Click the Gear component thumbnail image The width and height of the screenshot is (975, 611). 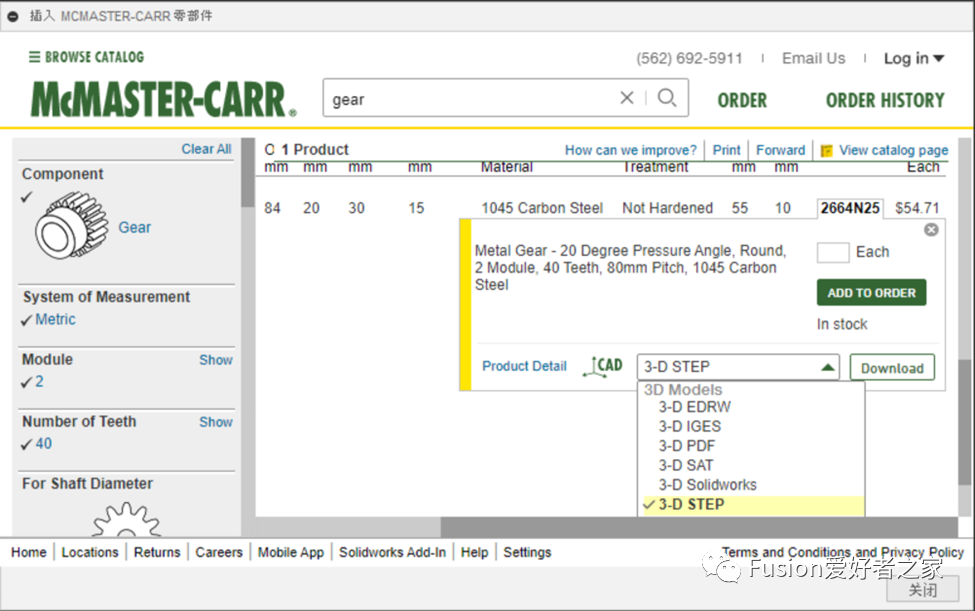[72, 225]
